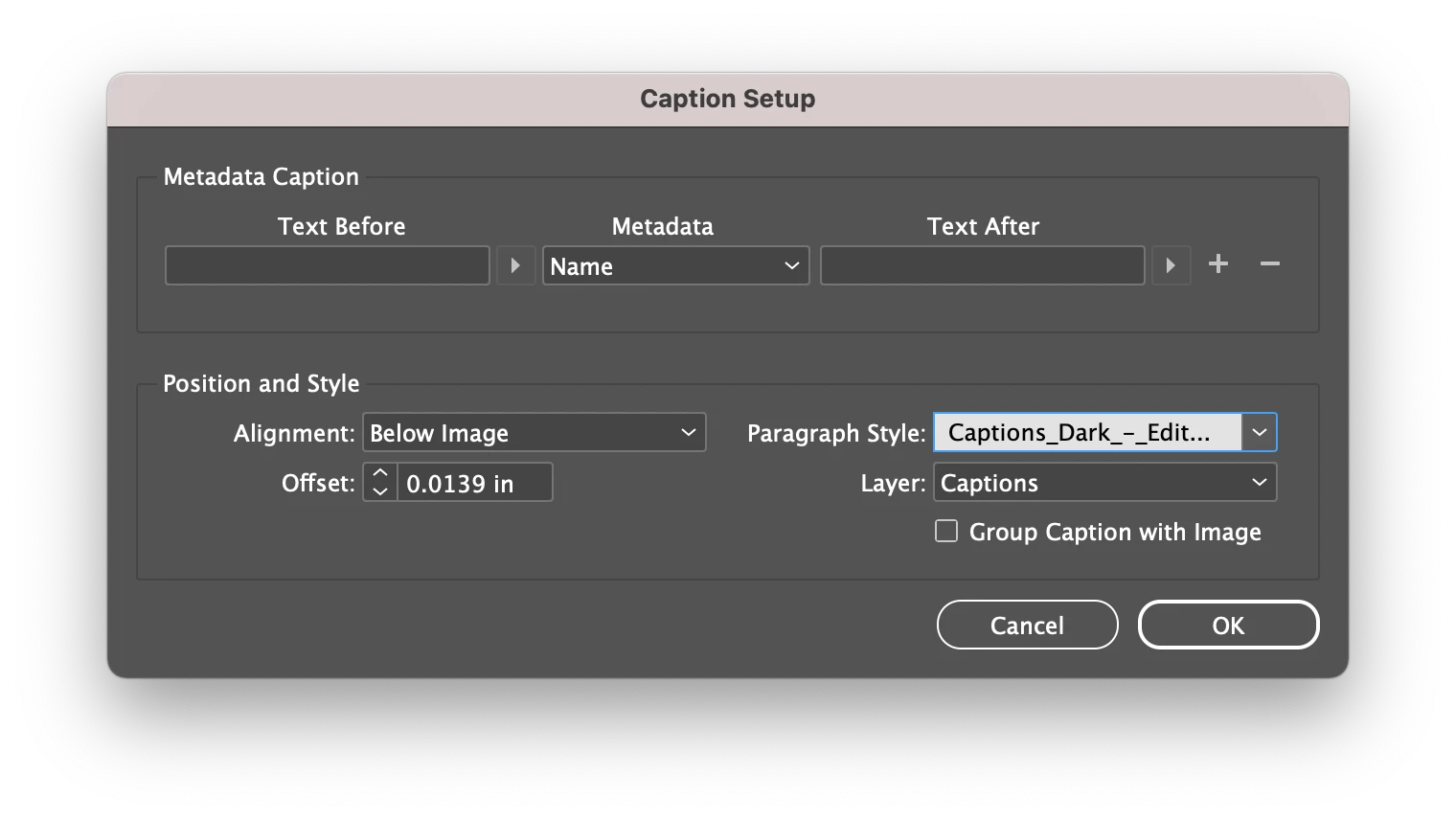The image size is (1456, 820).
Task: Increase Offset with the up stepper arrow
Action: (380, 473)
